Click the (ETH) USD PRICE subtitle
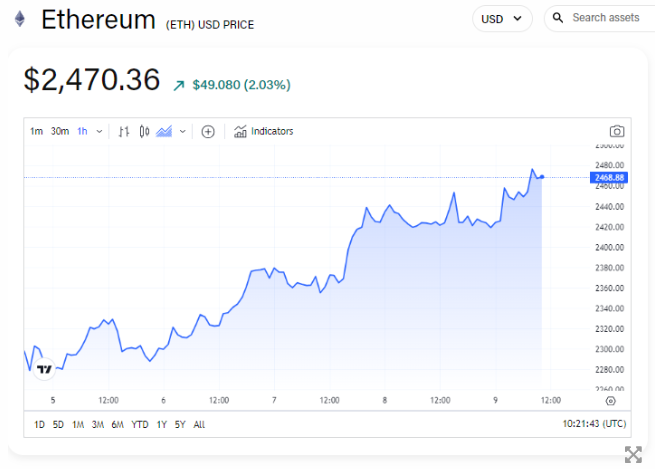Screen dimensions: 655x469 (x=210, y=25)
